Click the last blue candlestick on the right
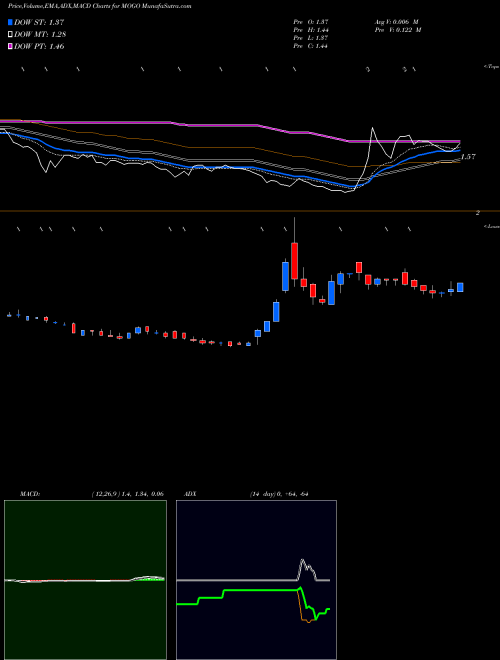Image resolution: width=500 pixels, height=660 pixels. pyautogui.click(x=460, y=287)
